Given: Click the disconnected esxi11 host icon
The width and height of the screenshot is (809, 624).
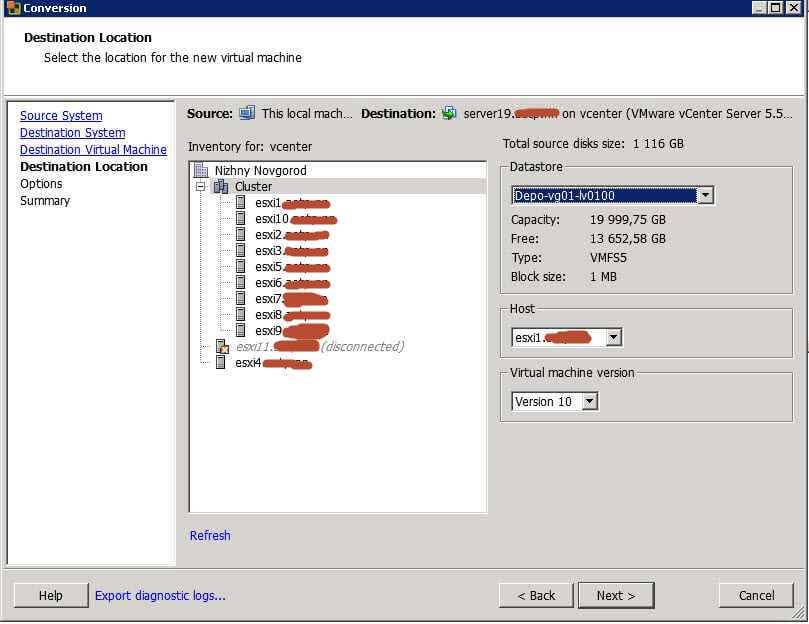Looking at the screenshot, I should click(222, 347).
